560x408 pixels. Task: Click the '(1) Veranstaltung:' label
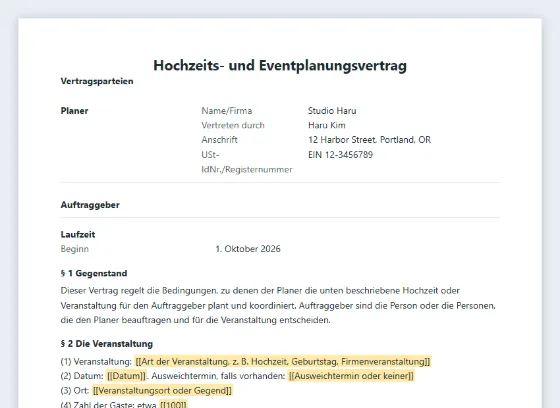pos(96,362)
